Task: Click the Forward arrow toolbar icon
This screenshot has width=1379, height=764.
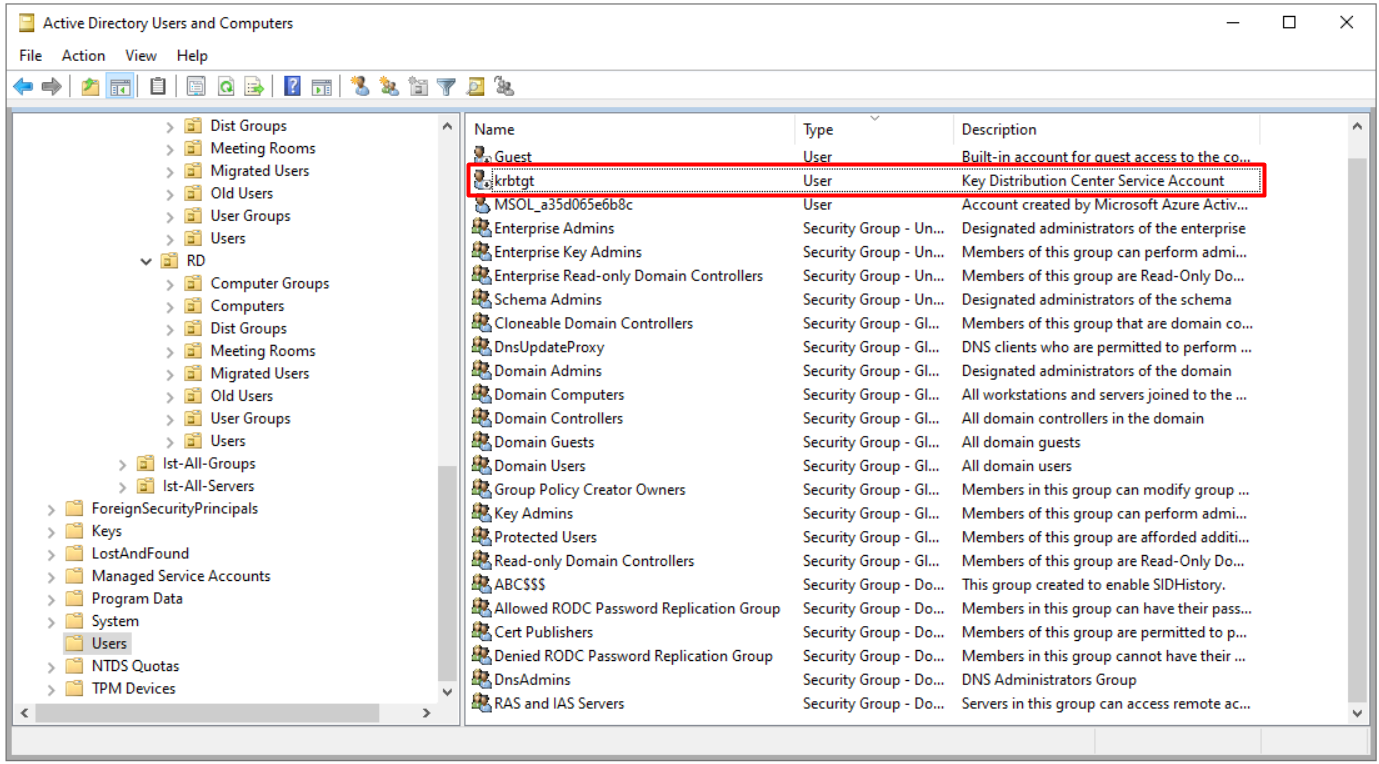Action: coord(51,87)
